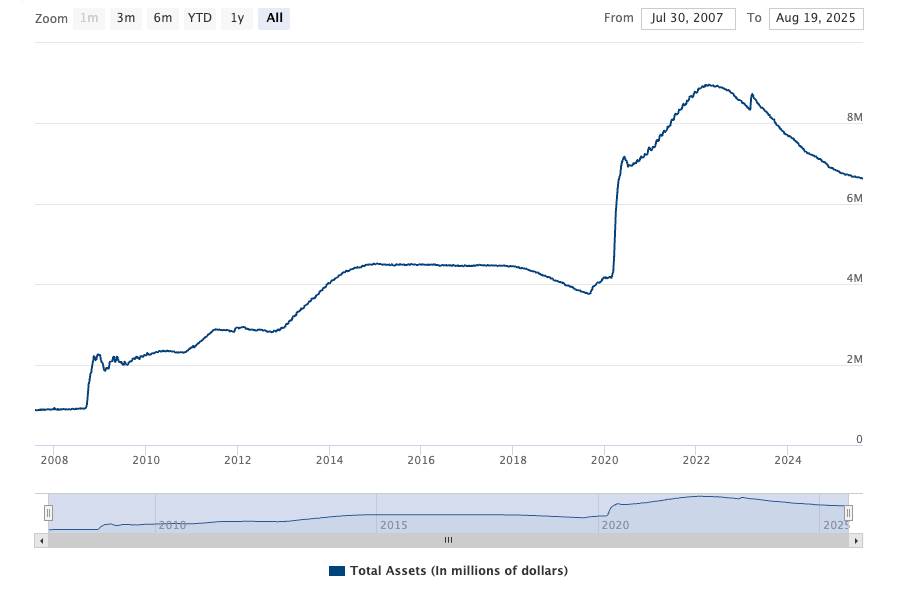Click the 2015 label in navigator
This screenshot has height=589, width=899.
point(393,525)
